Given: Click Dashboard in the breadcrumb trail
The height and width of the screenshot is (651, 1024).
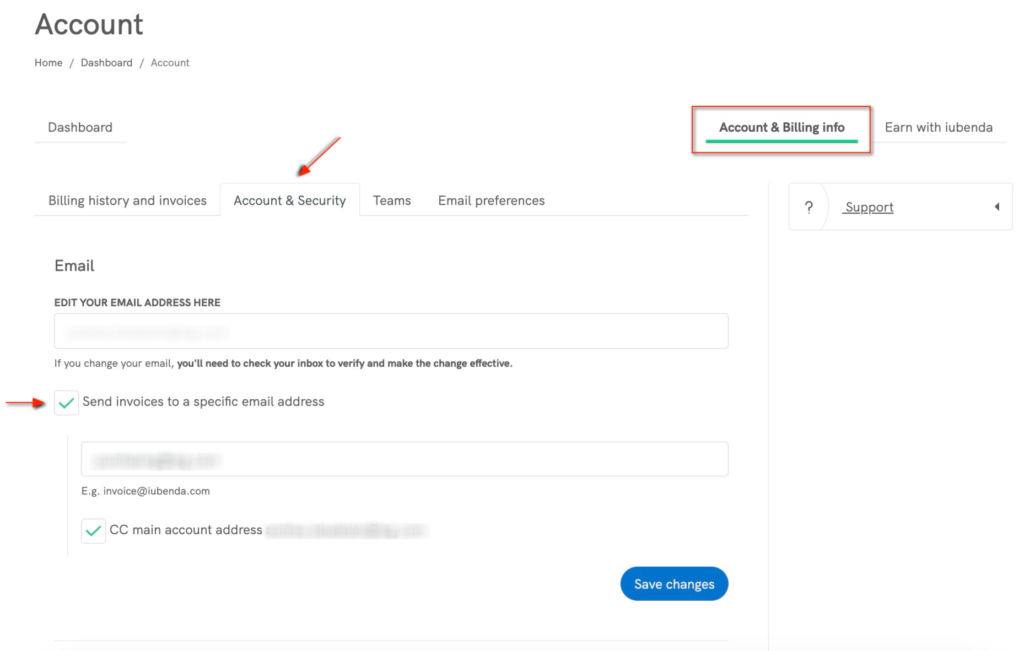Looking at the screenshot, I should [x=106, y=63].
